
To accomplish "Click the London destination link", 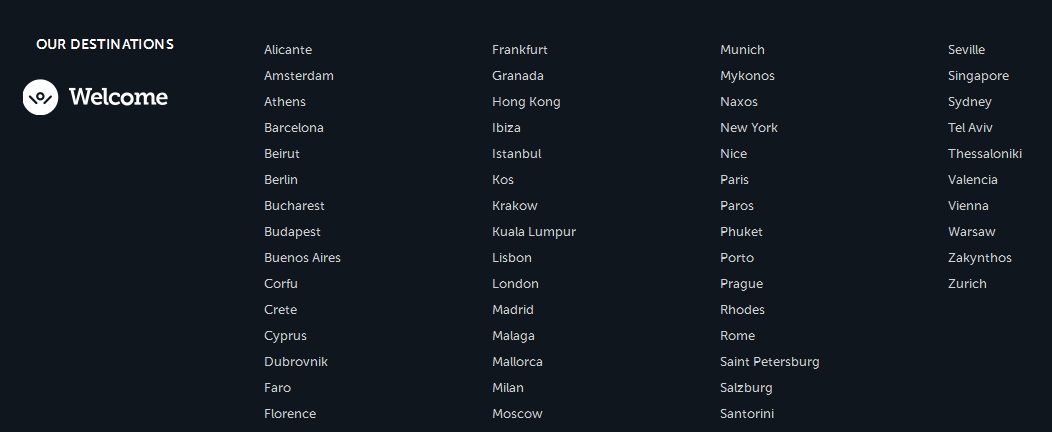I will click(515, 284).
